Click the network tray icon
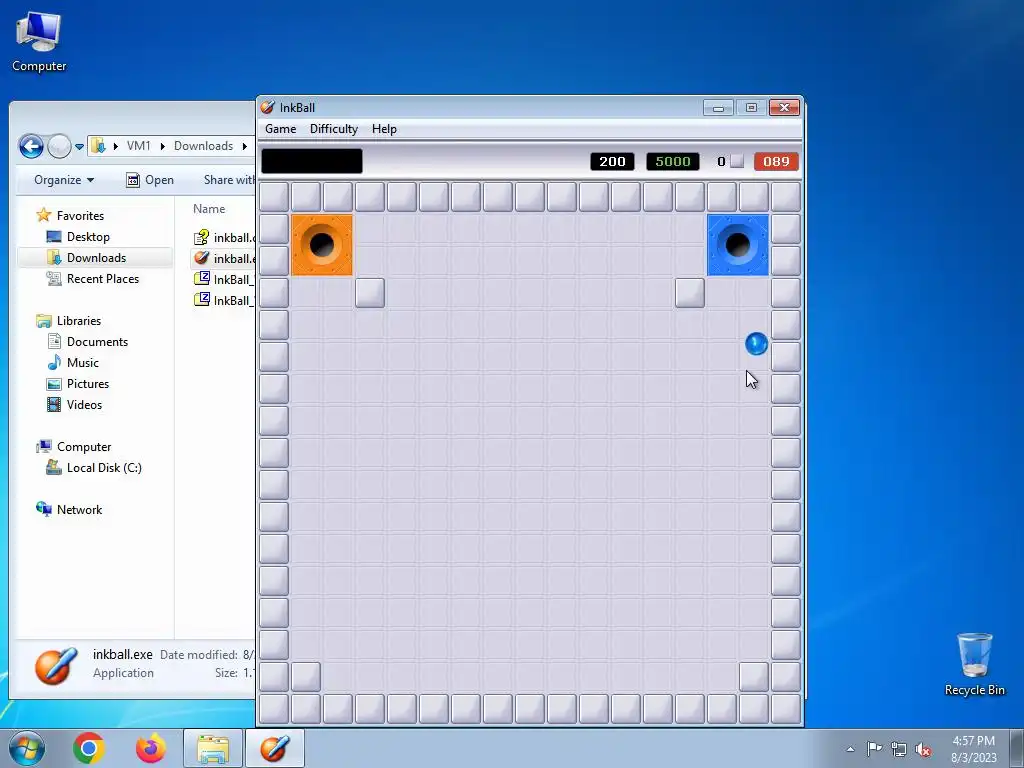The image size is (1024, 768). tap(899, 749)
